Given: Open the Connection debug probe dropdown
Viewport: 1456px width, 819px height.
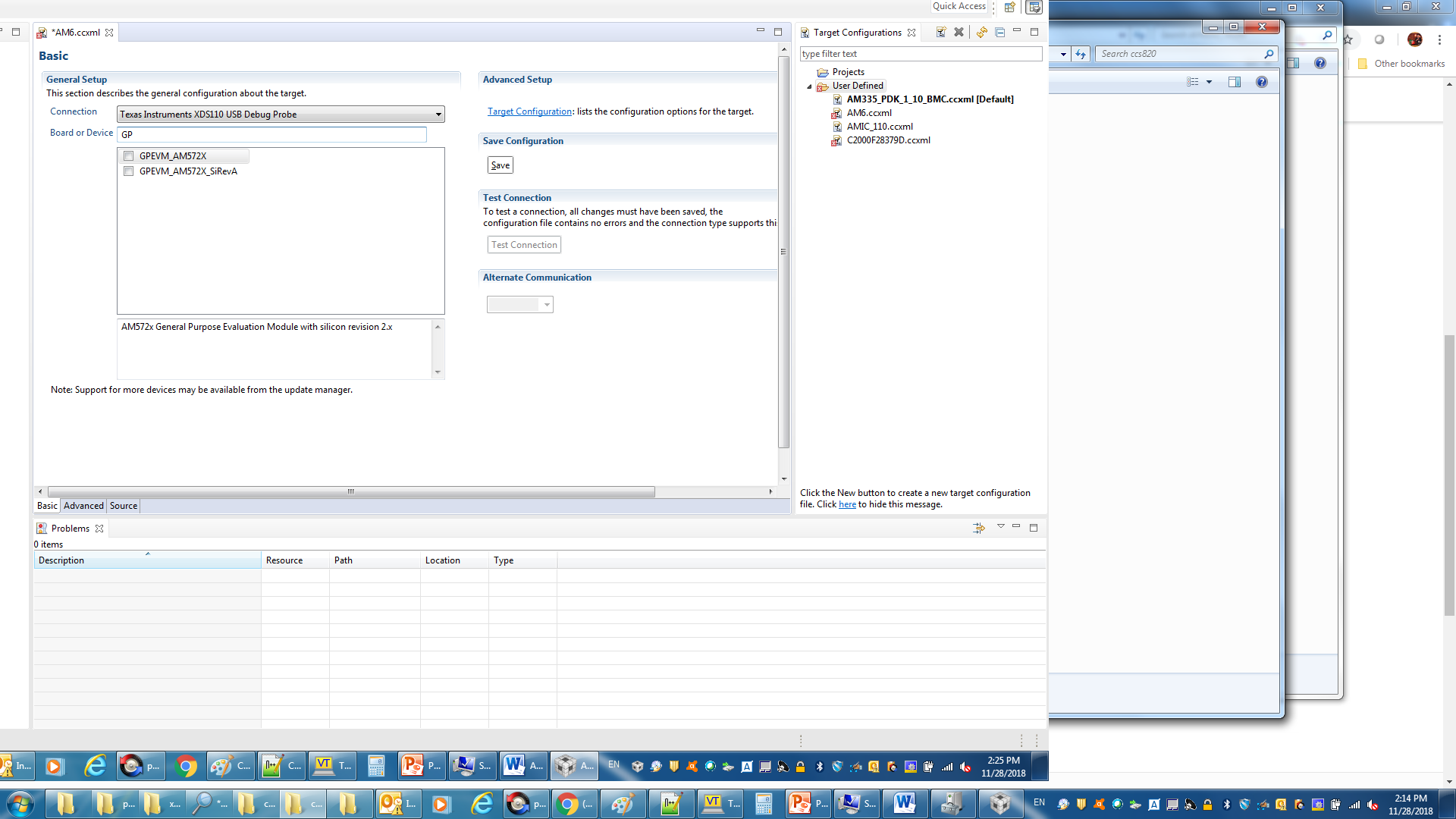Looking at the screenshot, I should pyautogui.click(x=438, y=115).
